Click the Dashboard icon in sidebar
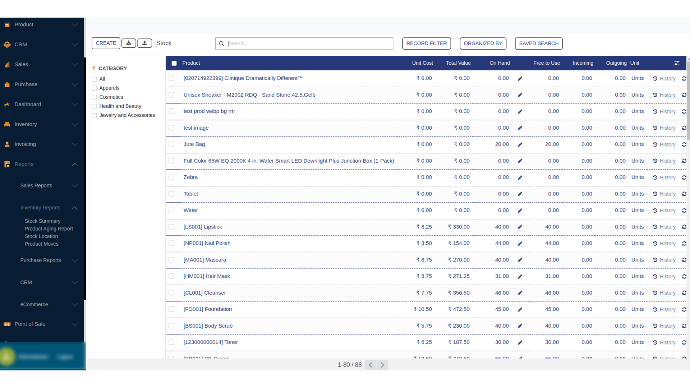The height and width of the screenshot is (388, 690). click(x=7, y=105)
